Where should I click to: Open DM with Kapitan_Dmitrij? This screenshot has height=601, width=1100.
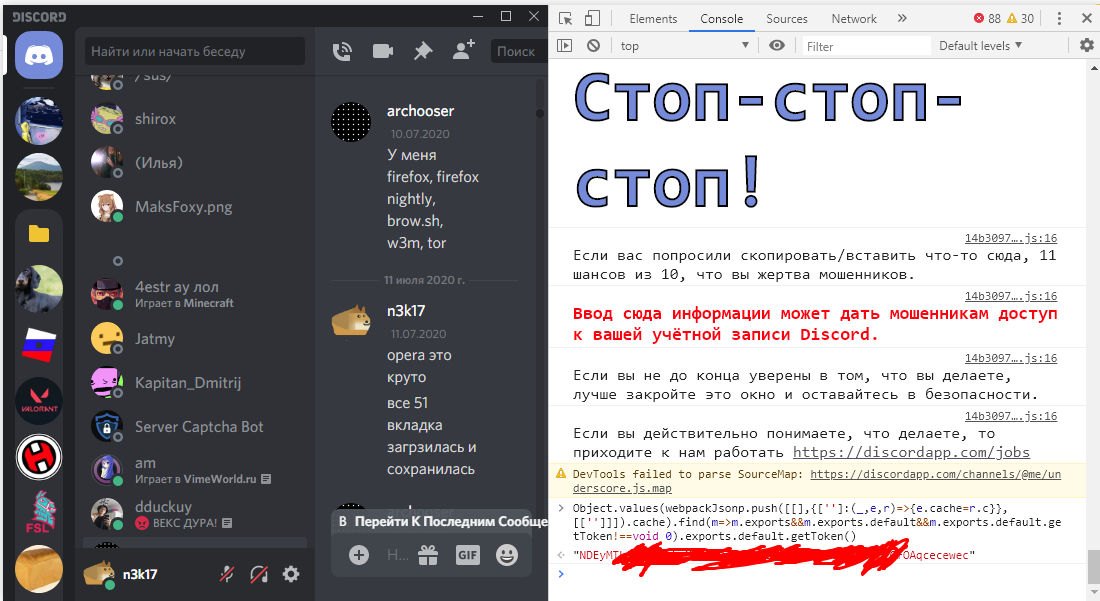click(194, 383)
